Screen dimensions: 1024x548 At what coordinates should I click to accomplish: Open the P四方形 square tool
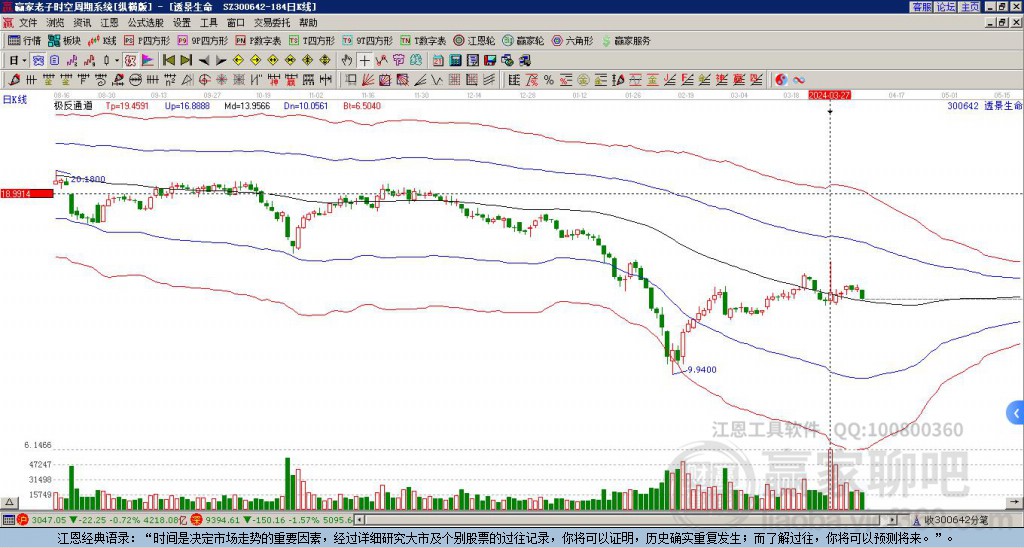[x=147, y=40]
